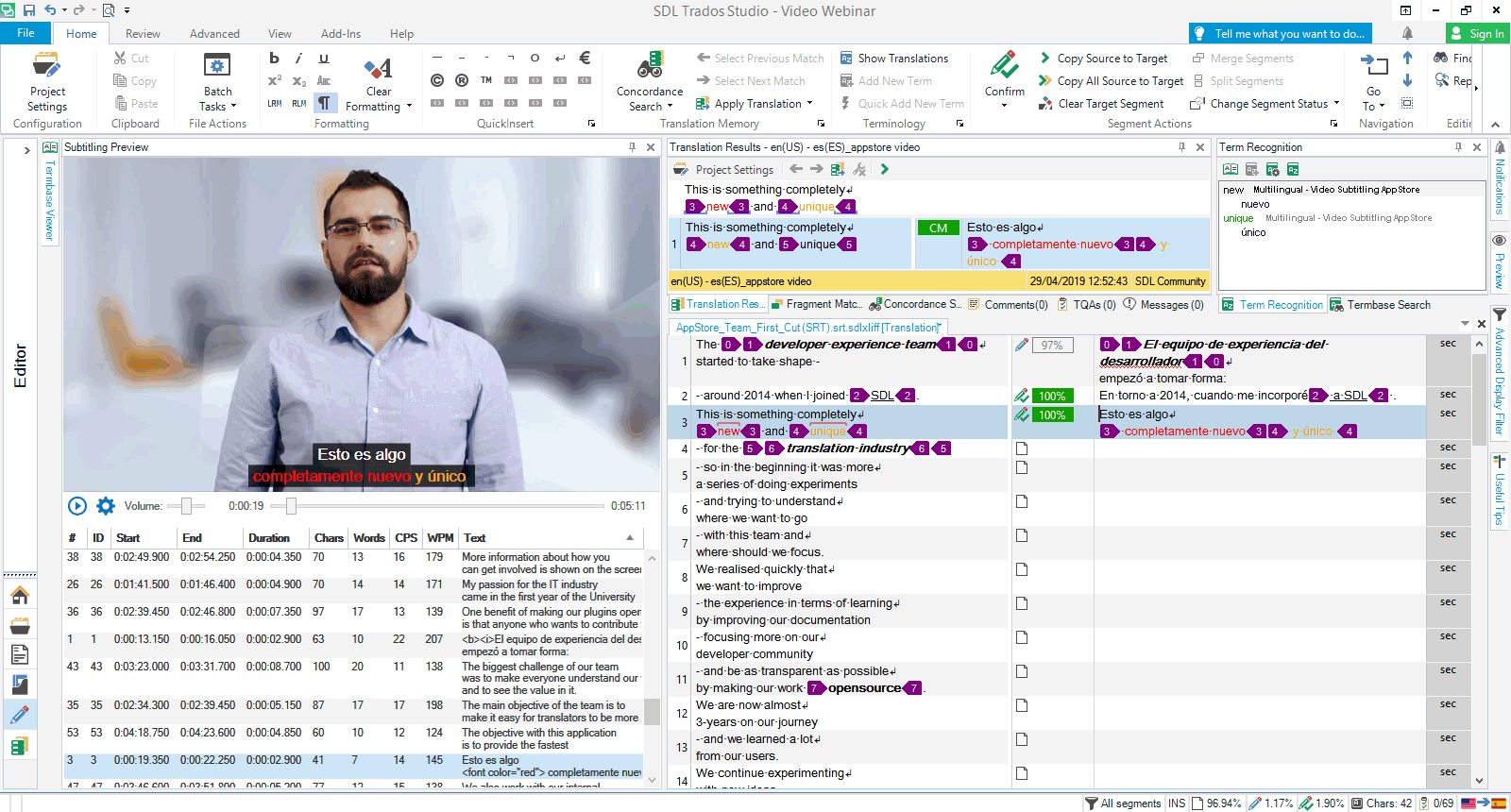The width and height of the screenshot is (1511, 812).
Task: Open the Fragment Matches tab
Action: click(816, 304)
